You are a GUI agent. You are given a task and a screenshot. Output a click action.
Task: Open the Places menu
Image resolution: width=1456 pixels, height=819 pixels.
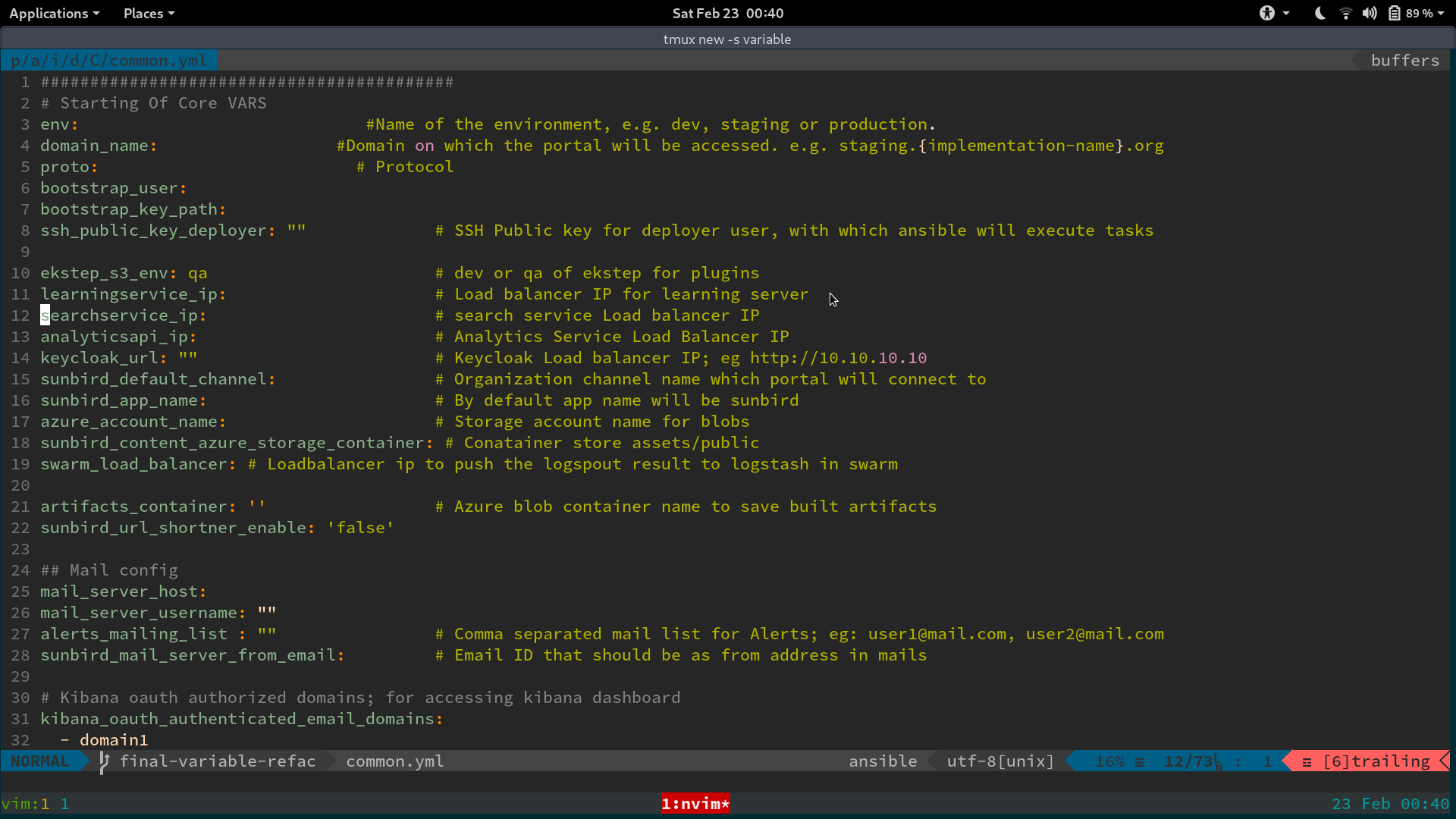(x=149, y=13)
